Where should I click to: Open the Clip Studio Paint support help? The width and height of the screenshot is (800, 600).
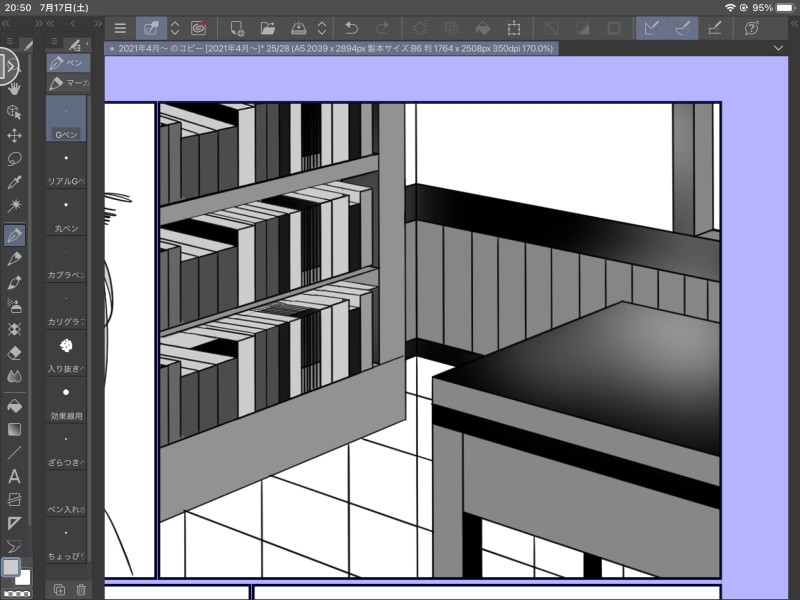[752, 28]
